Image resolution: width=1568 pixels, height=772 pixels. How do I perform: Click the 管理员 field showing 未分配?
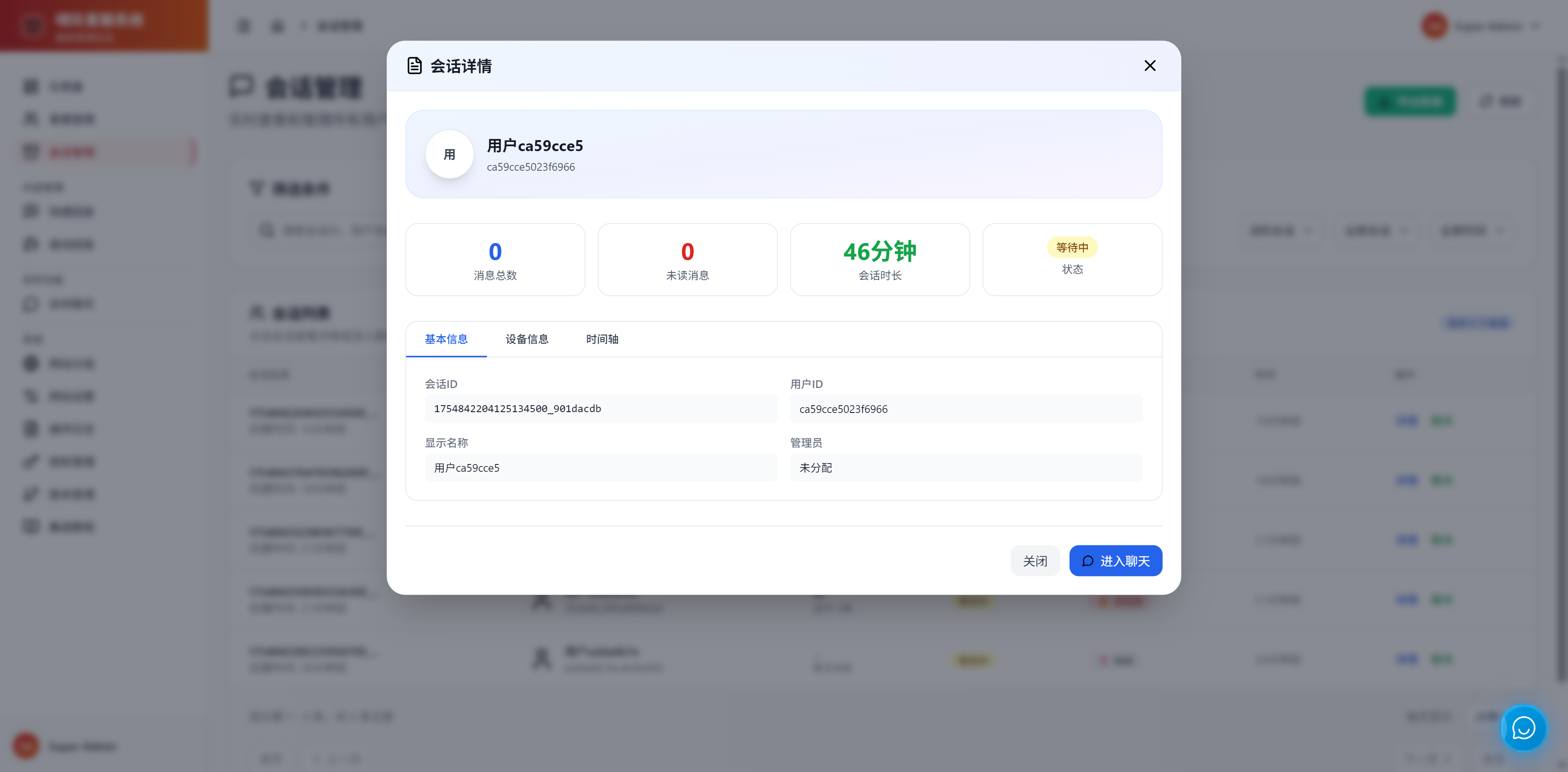966,468
